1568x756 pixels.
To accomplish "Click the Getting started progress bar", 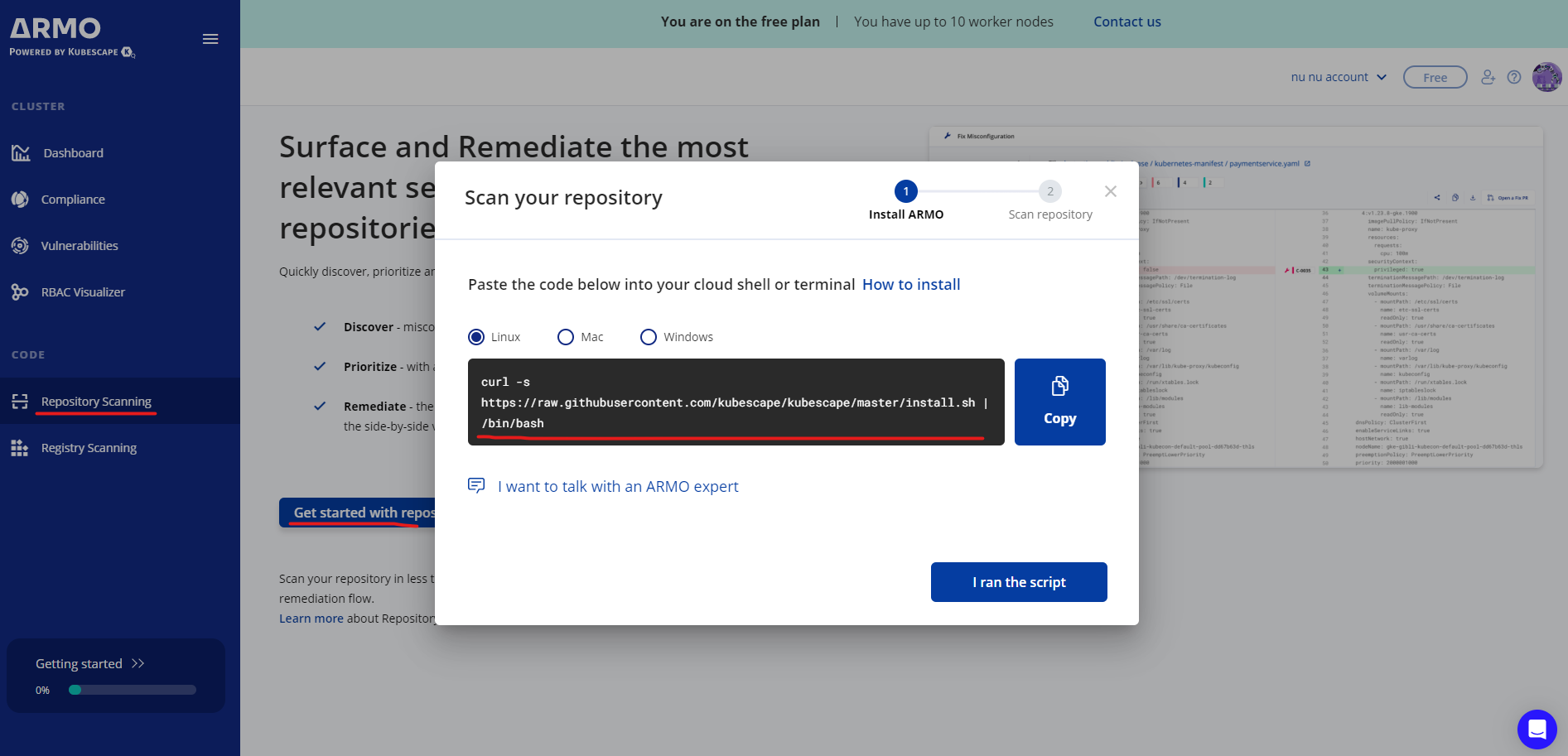I will coord(133,690).
